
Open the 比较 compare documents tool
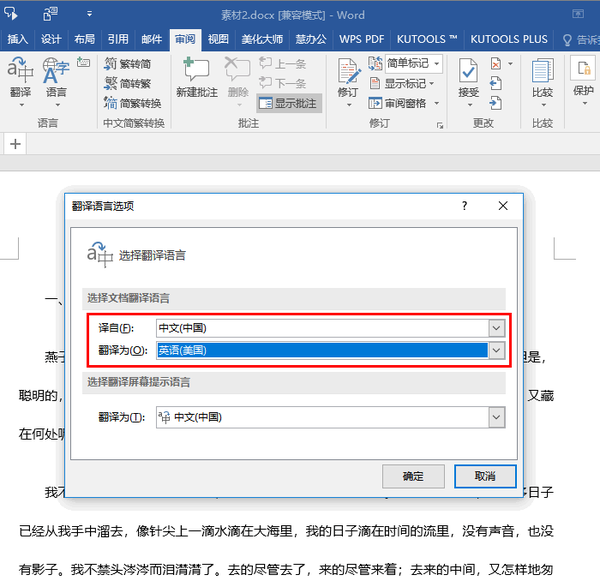542,78
